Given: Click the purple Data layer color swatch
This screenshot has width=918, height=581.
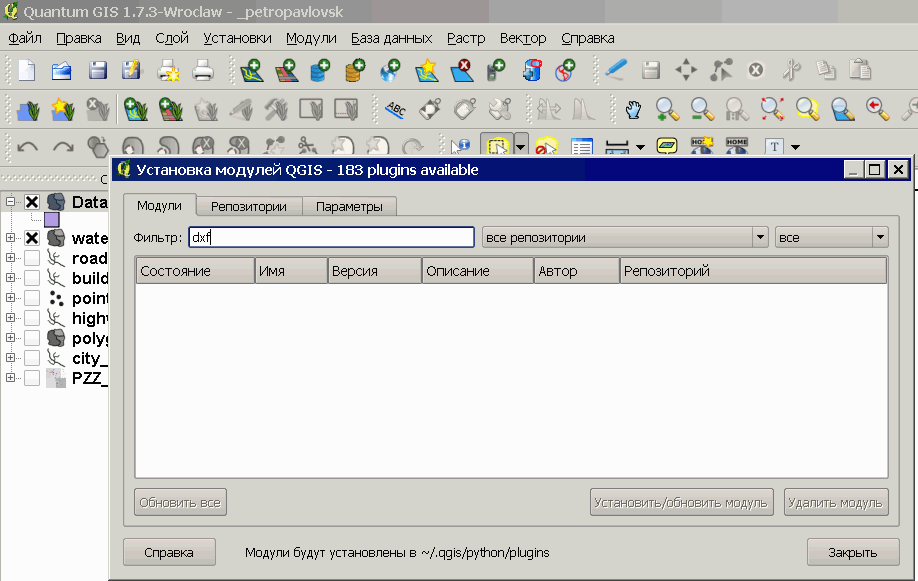Looking at the screenshot, I should [x=52, y=219].
